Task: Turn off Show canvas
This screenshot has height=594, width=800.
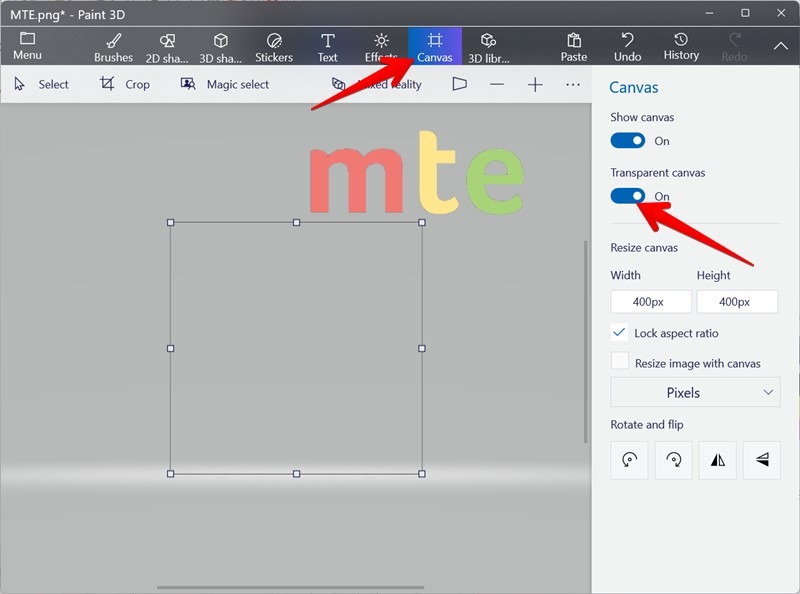Action: [x=628, y=140]
